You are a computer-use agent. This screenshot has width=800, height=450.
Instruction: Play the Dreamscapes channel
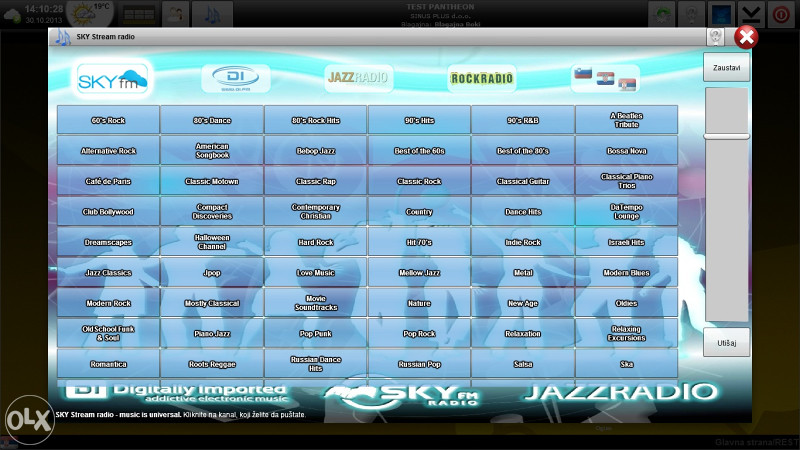[x=108, y=242]
